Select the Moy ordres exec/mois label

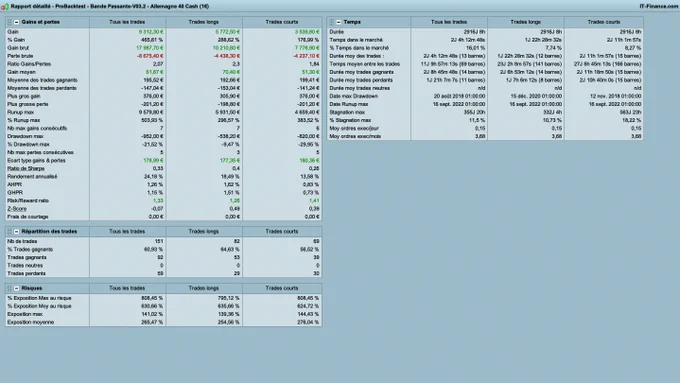click(355, 137)
